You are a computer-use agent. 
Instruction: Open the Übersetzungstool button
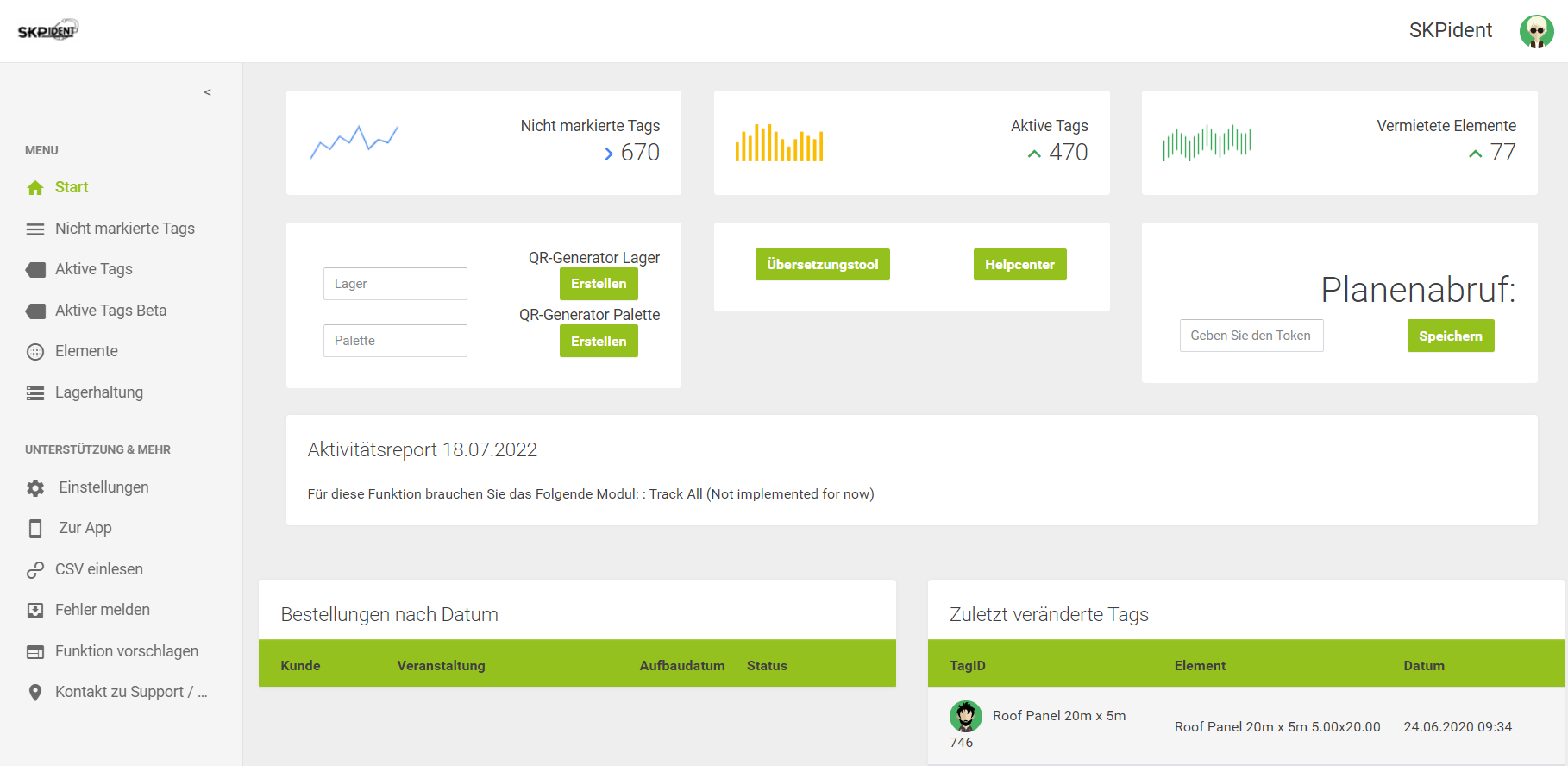point(822,265)
